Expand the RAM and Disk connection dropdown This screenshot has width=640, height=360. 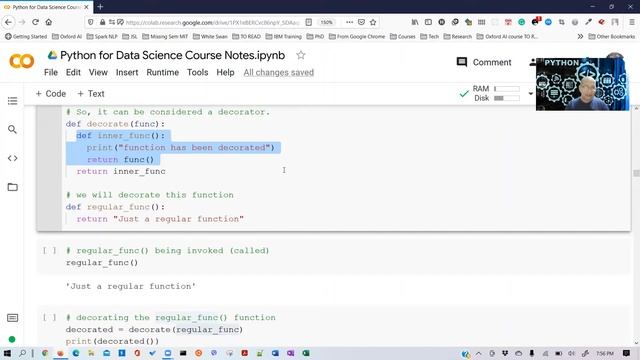pos(531,93)
